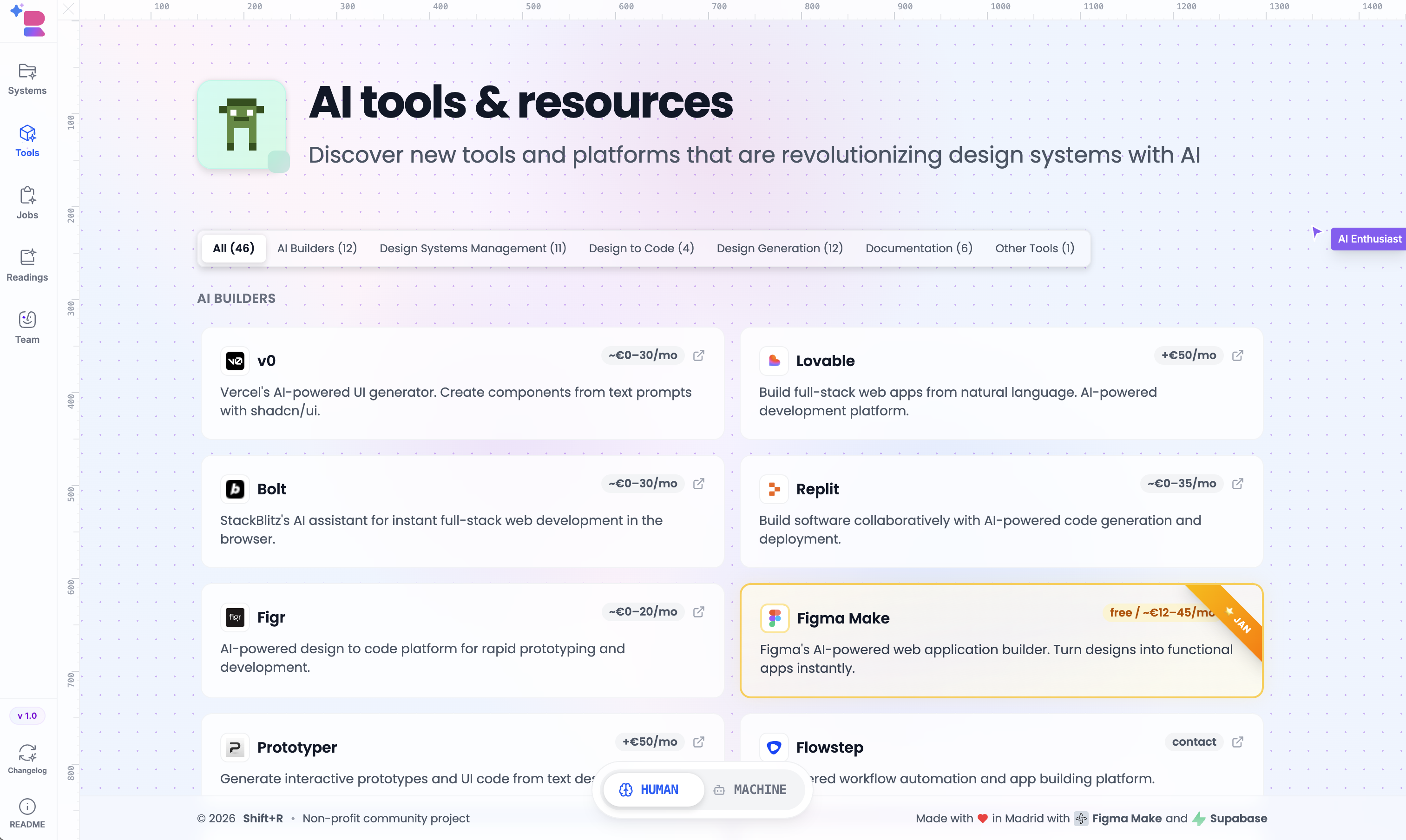
Task: Switch back to HUMAN mode
Action: point(654,789)
